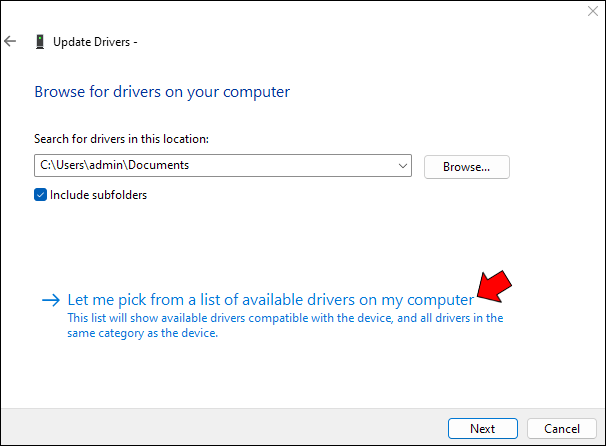Click the description text about compatible drivers
This screenshot has width=606, height=446.
click(x=285, y=326)
